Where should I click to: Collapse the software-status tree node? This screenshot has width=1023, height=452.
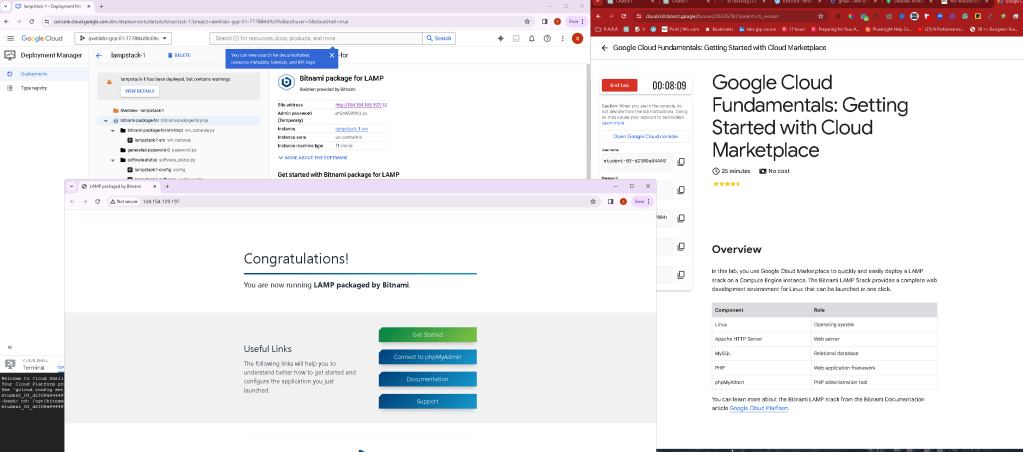click(113, 160)
